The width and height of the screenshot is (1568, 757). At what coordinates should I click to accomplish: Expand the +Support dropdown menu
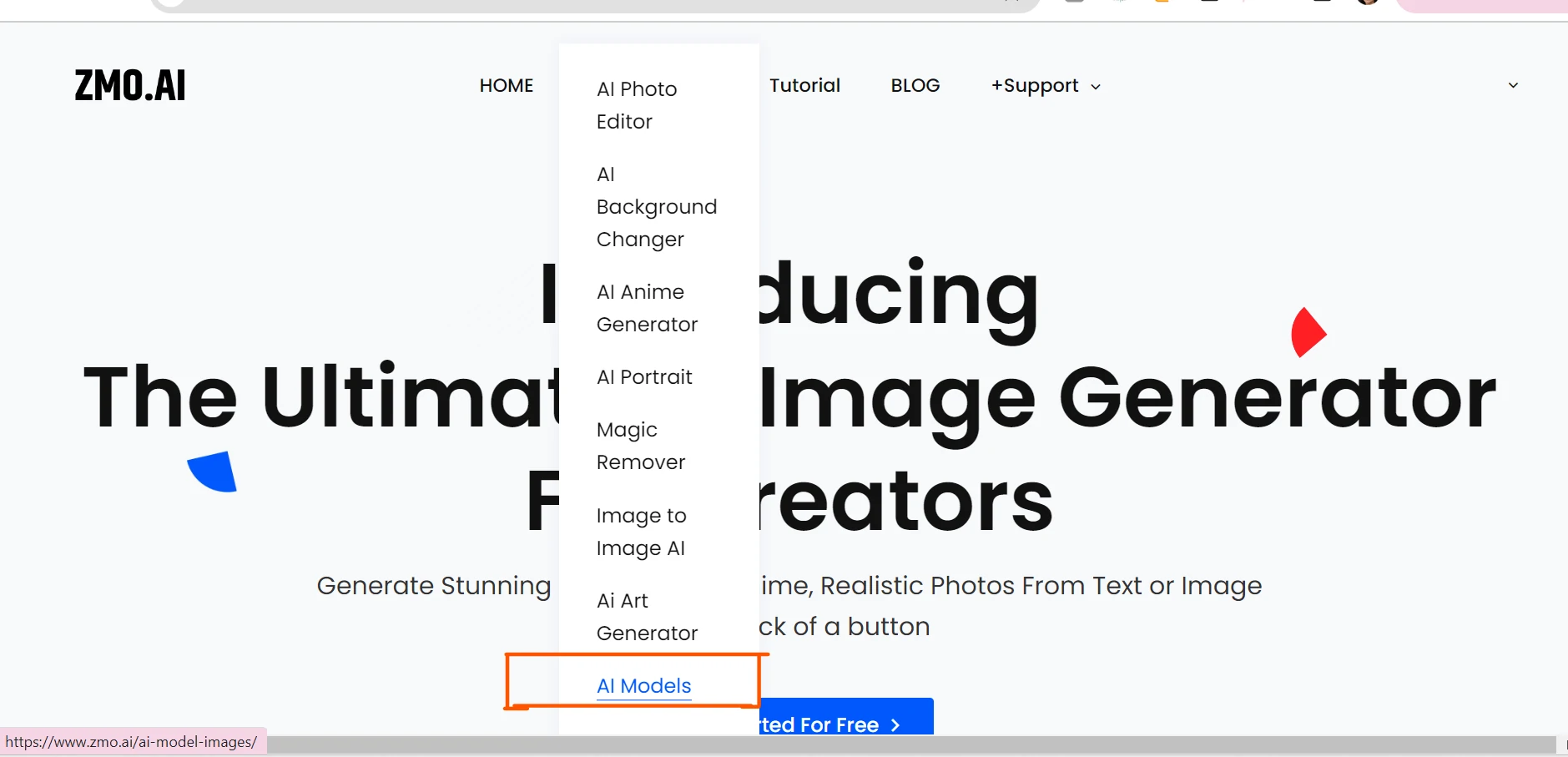1046,86
